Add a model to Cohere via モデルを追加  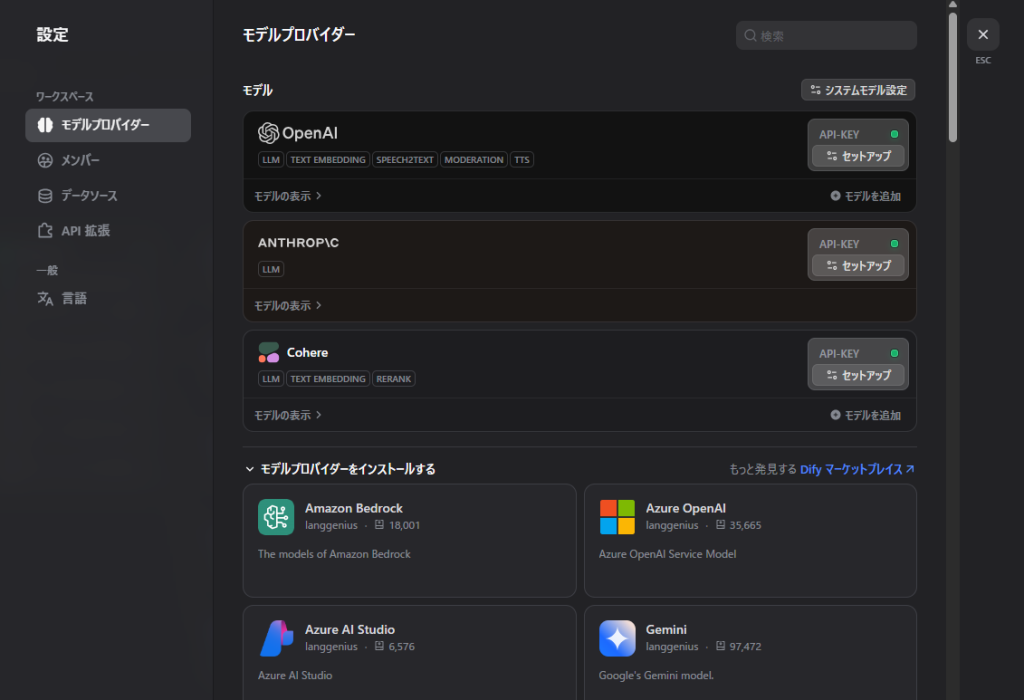click(865, 415)
